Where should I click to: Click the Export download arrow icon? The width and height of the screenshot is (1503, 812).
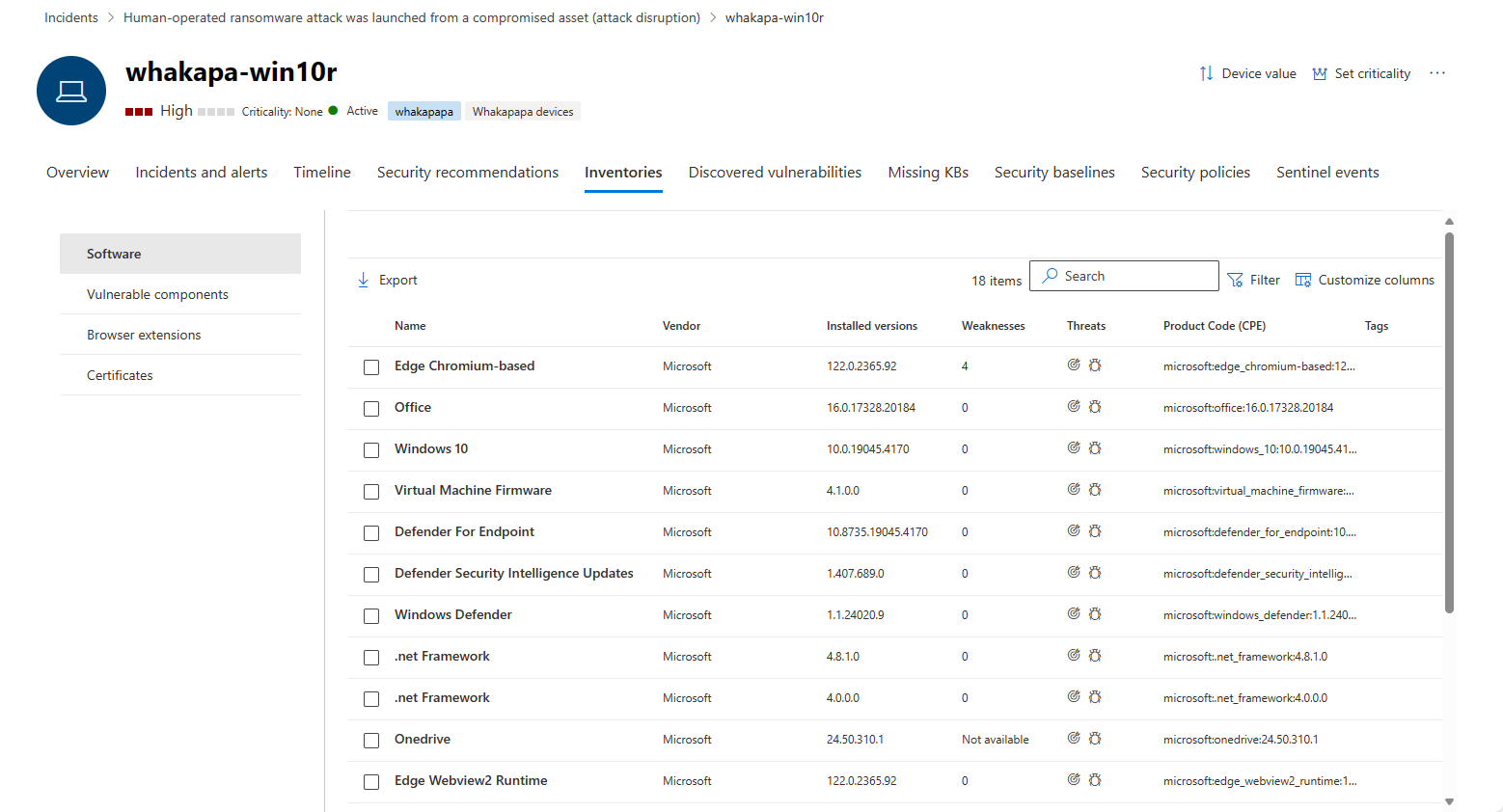(x=364, y=280)
